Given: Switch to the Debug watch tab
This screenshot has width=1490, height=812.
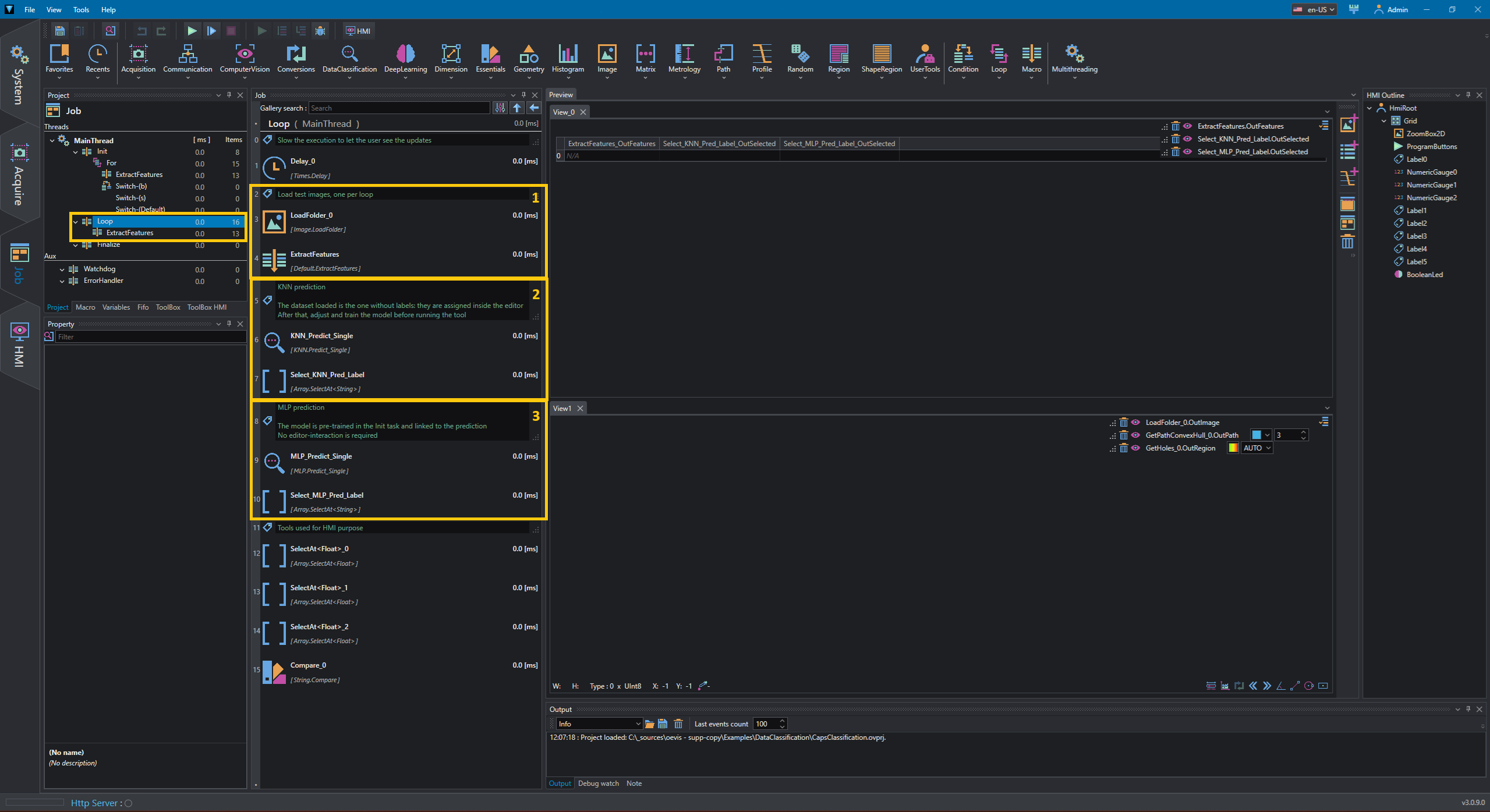Looking at the screenshot, I should click(x=598, y=783).
